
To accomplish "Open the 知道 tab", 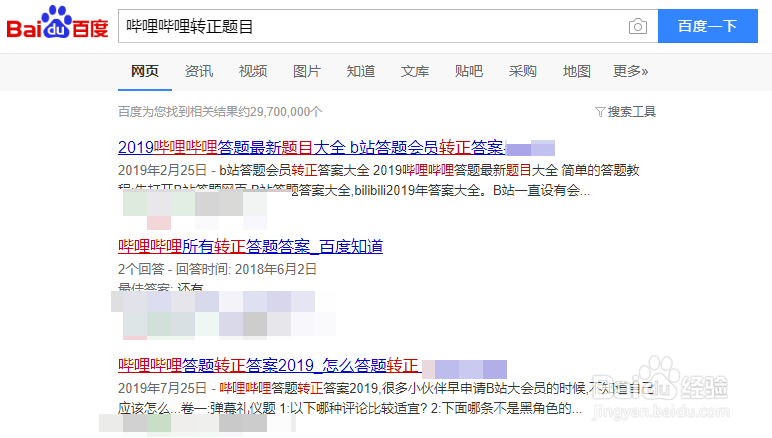I will click(x=361, y=71).
